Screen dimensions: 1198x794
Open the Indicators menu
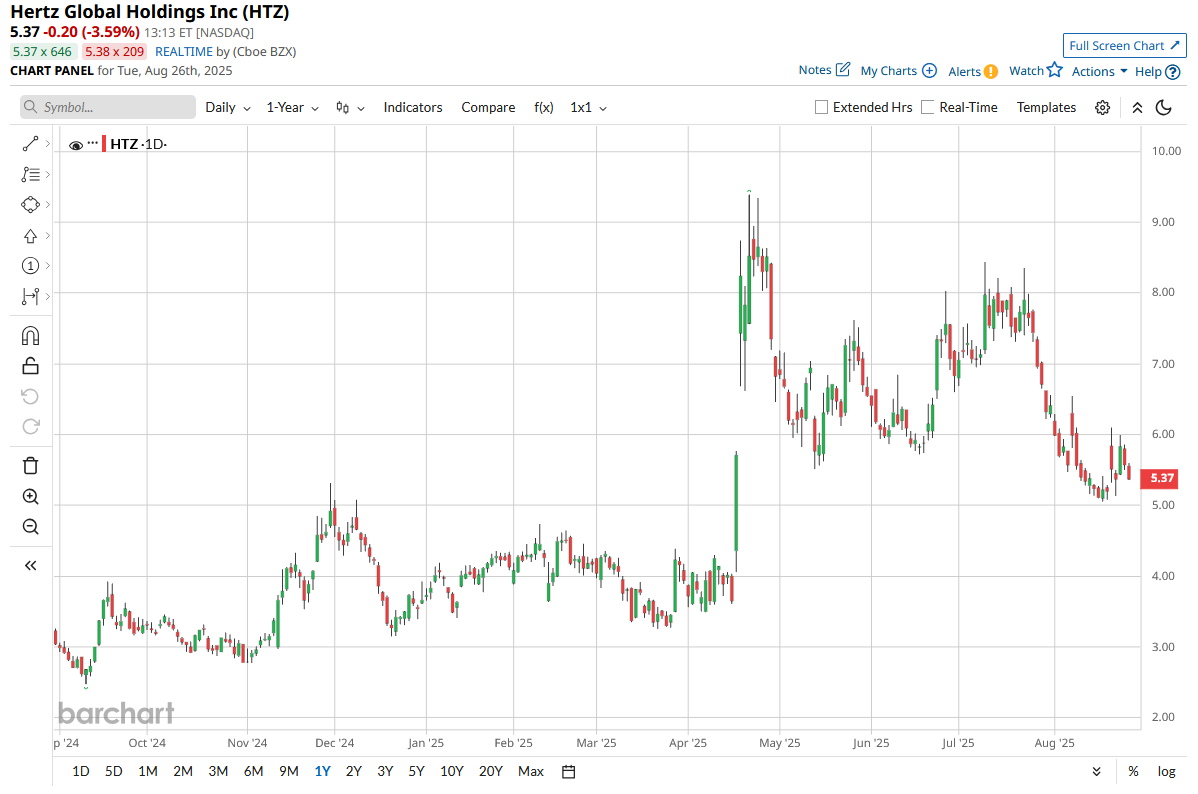click(x=413, y=108)
